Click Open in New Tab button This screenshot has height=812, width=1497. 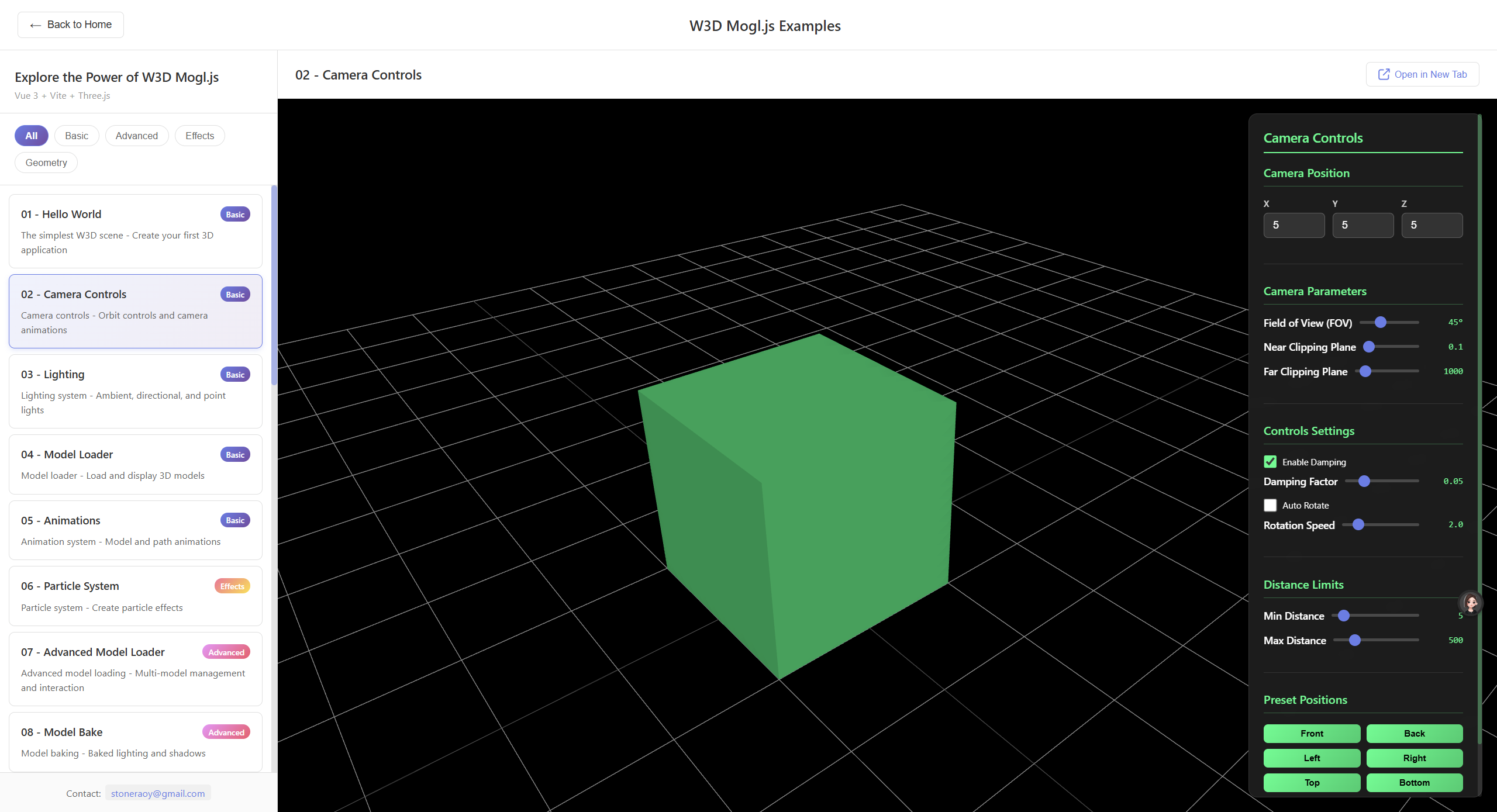point(1422,74)
